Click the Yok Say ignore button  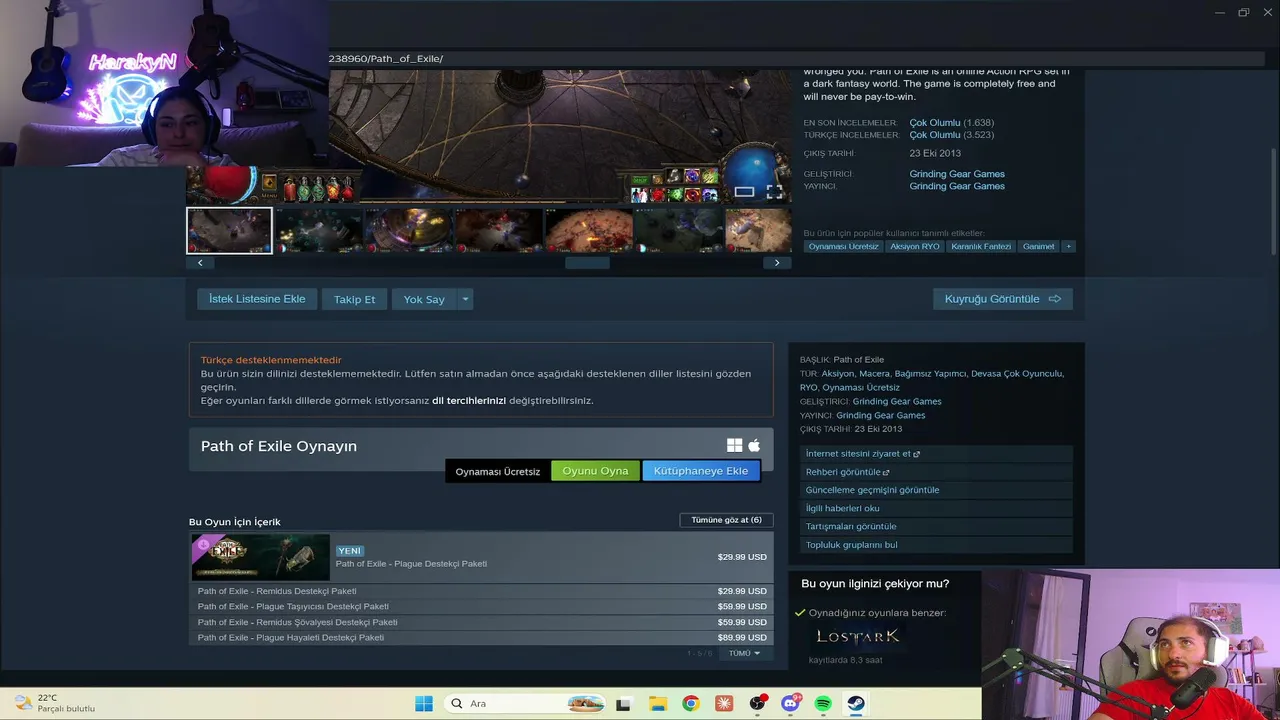pyautogui.click(x=424, y=299)
